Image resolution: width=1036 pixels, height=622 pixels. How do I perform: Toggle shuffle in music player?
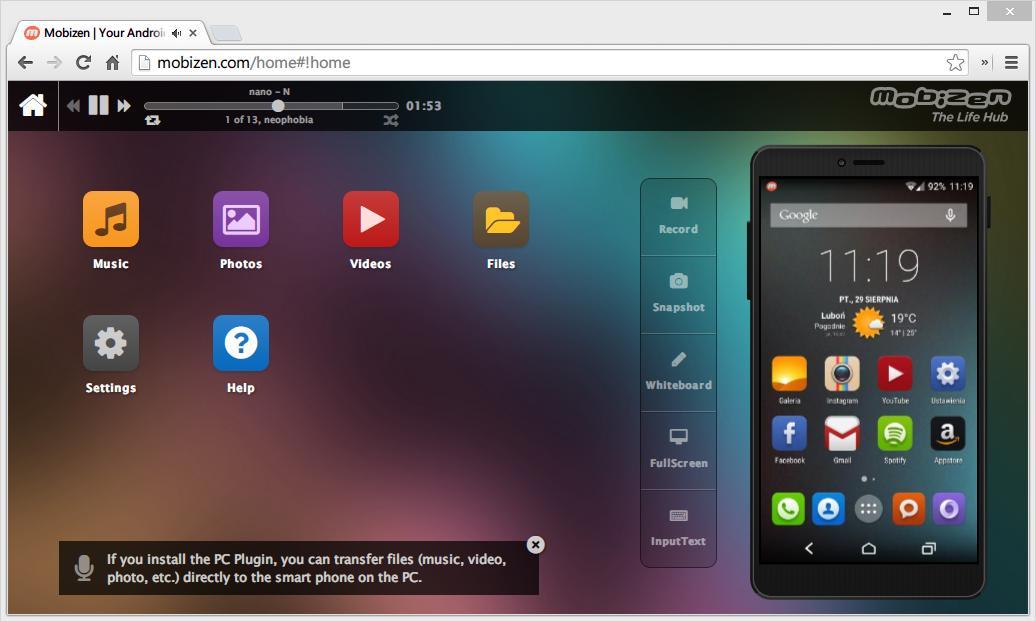(x=391, y=120)
